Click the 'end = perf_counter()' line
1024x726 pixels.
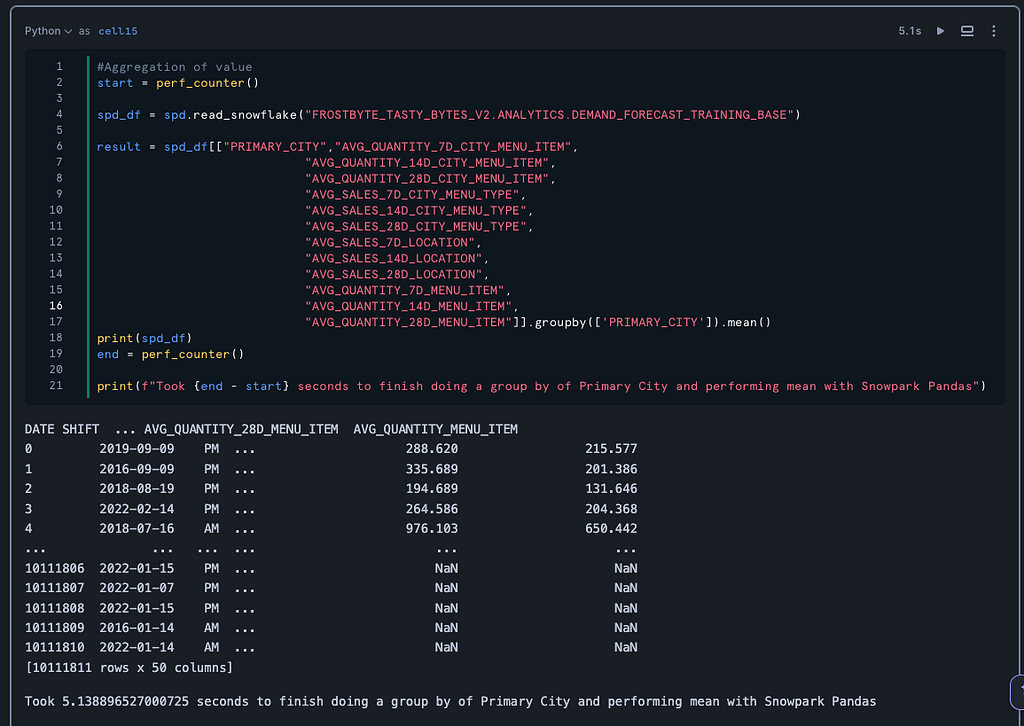tap(170, 355)
